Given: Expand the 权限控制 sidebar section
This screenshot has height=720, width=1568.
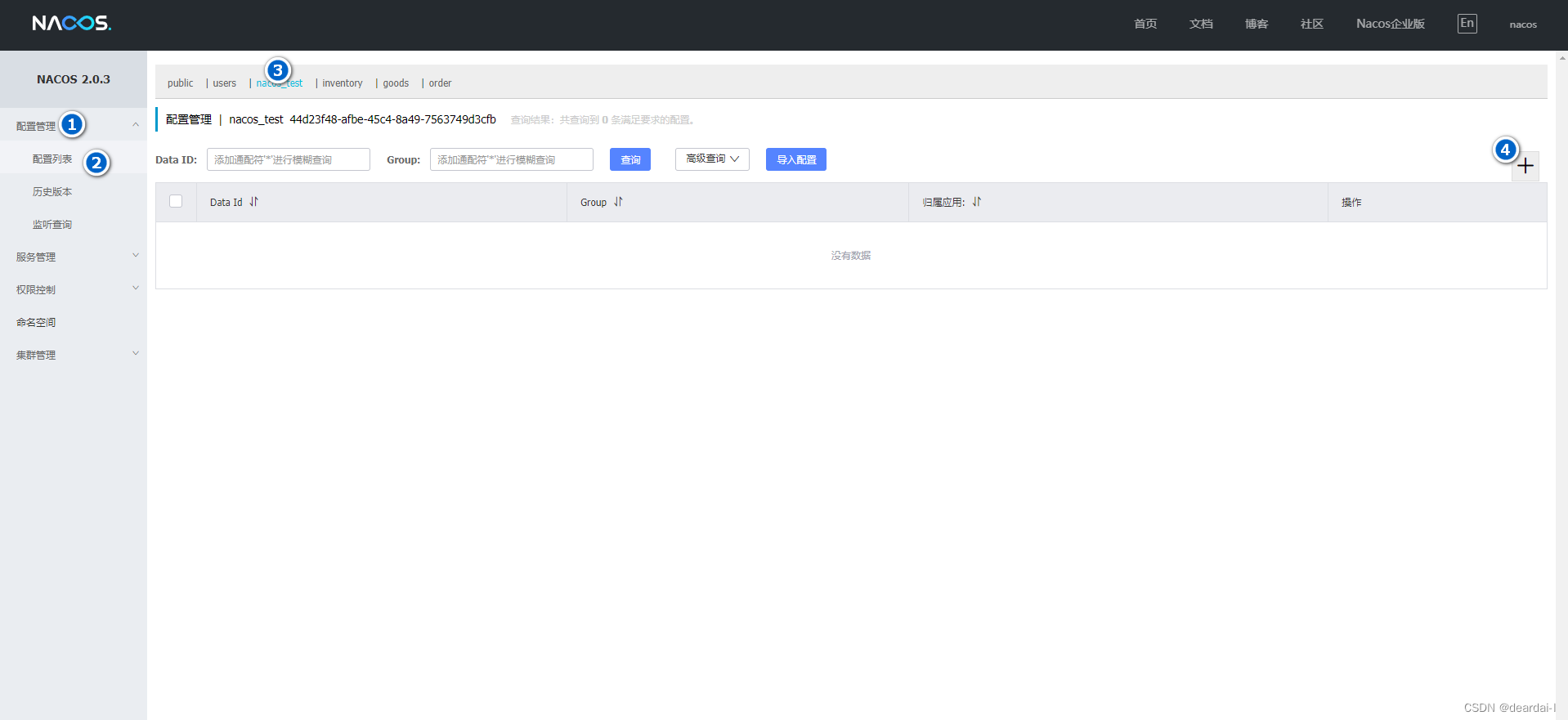Looking at the screenshot, I should click(74, 289).
